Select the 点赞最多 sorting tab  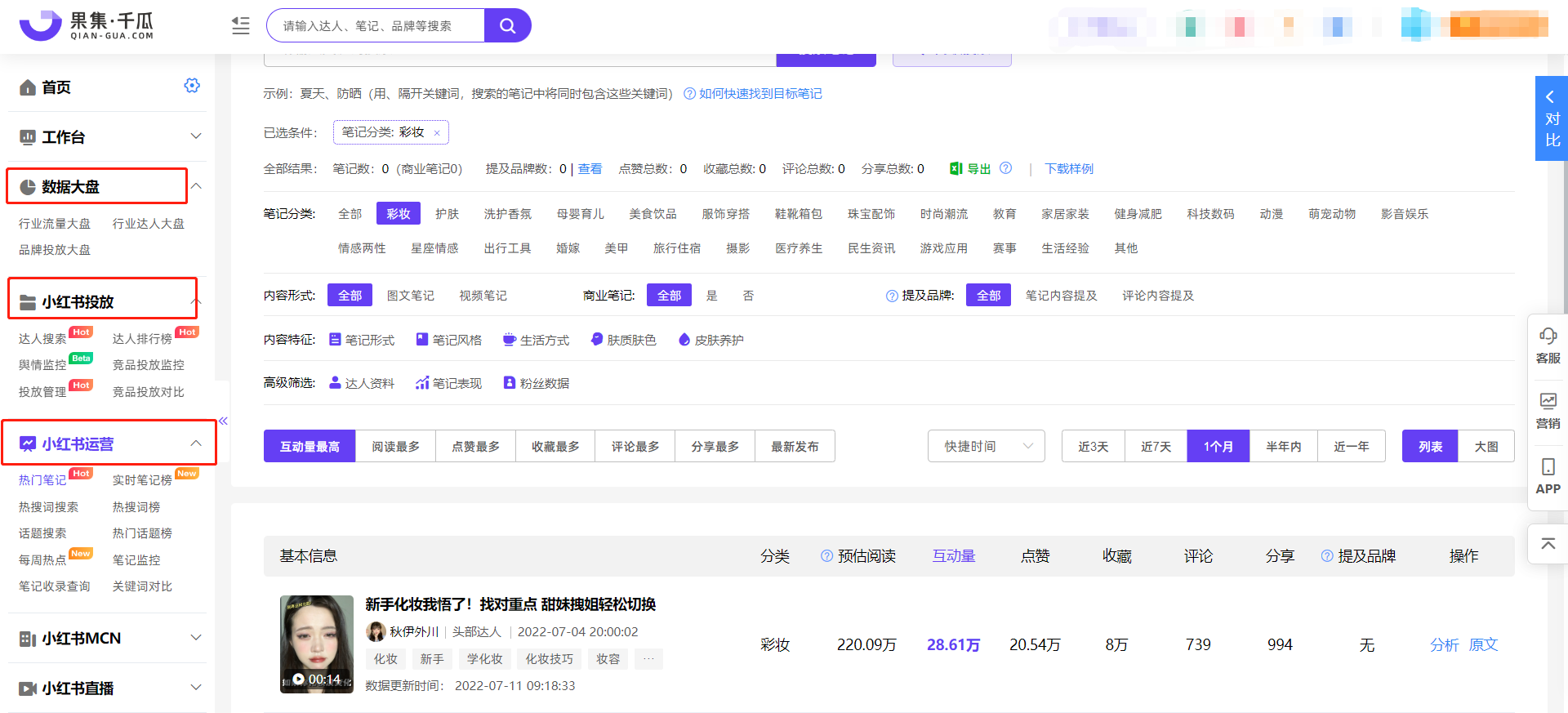click(x=475, y=447)
